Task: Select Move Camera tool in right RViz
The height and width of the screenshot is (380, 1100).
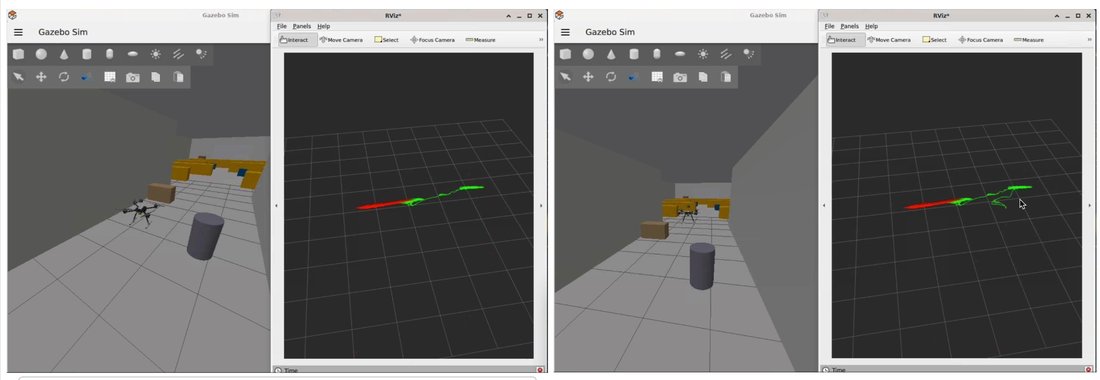Action: click(890, 40)
